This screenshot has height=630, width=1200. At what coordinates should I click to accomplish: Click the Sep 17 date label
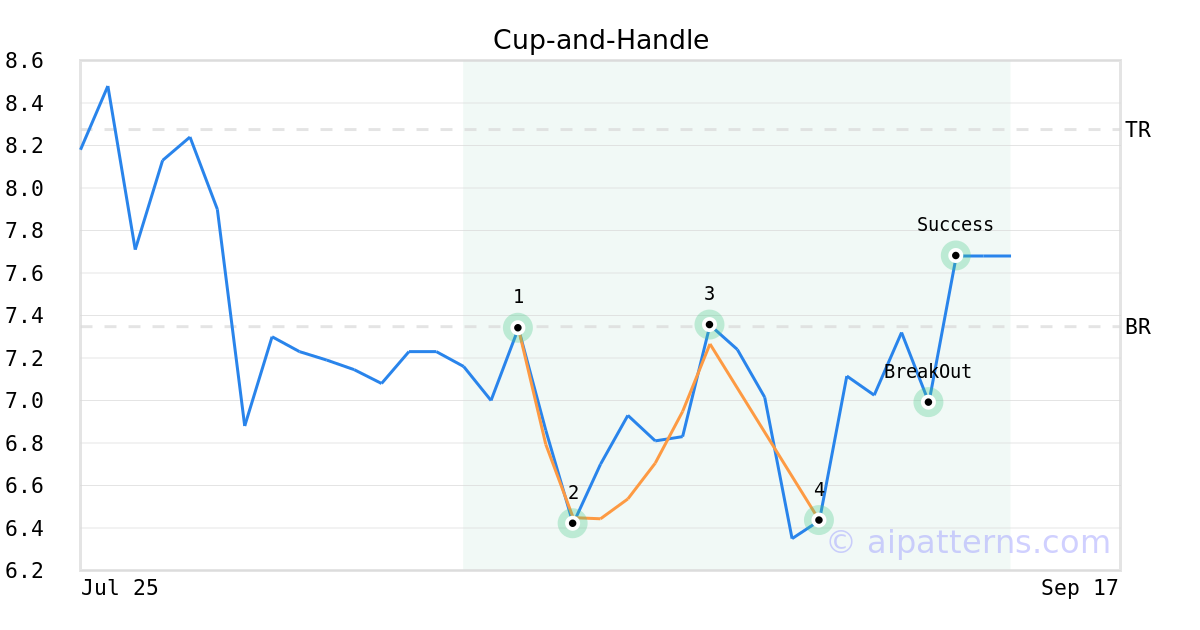click(1079, 588)
